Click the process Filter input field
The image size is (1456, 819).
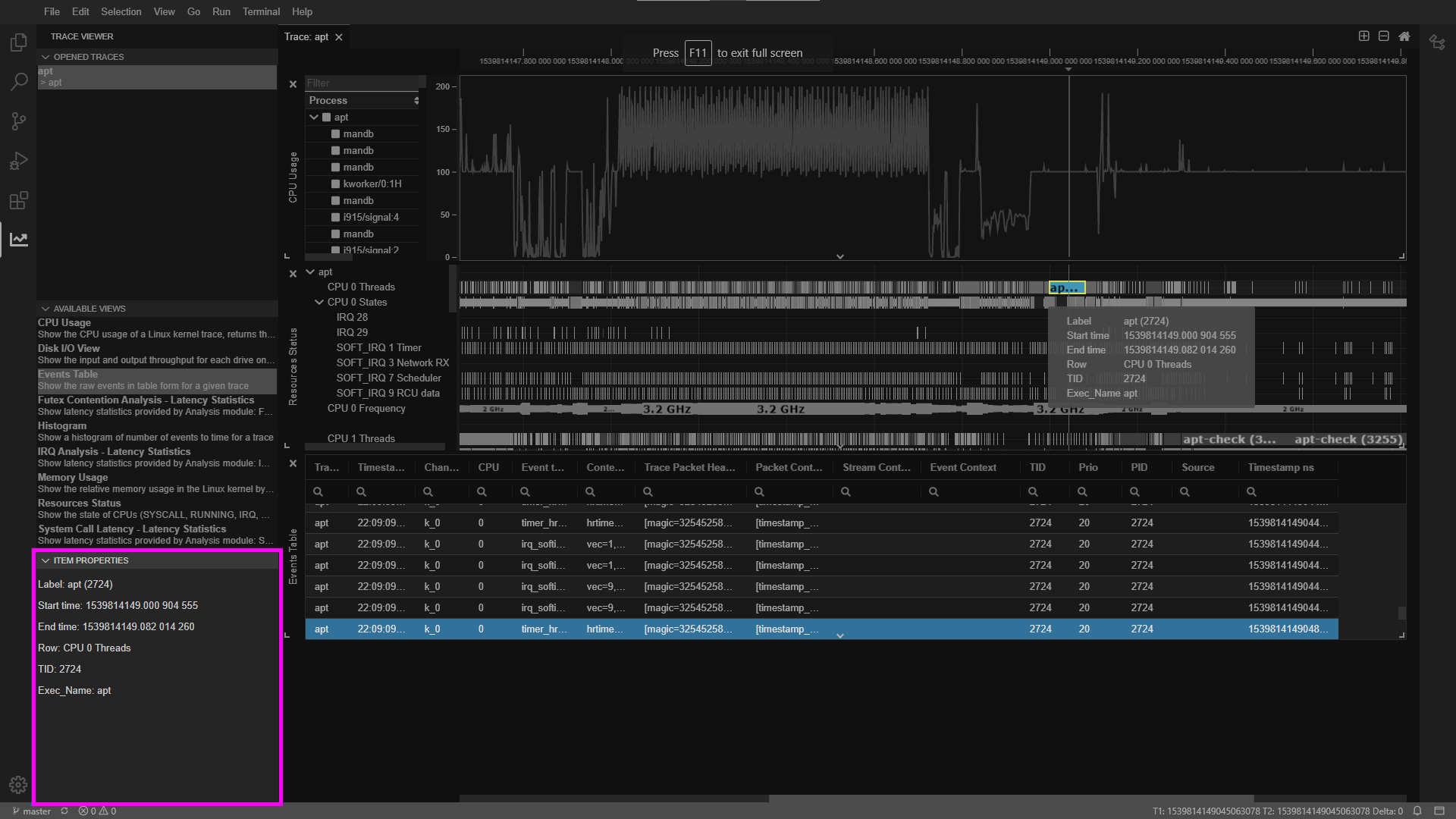pos(362,83)
